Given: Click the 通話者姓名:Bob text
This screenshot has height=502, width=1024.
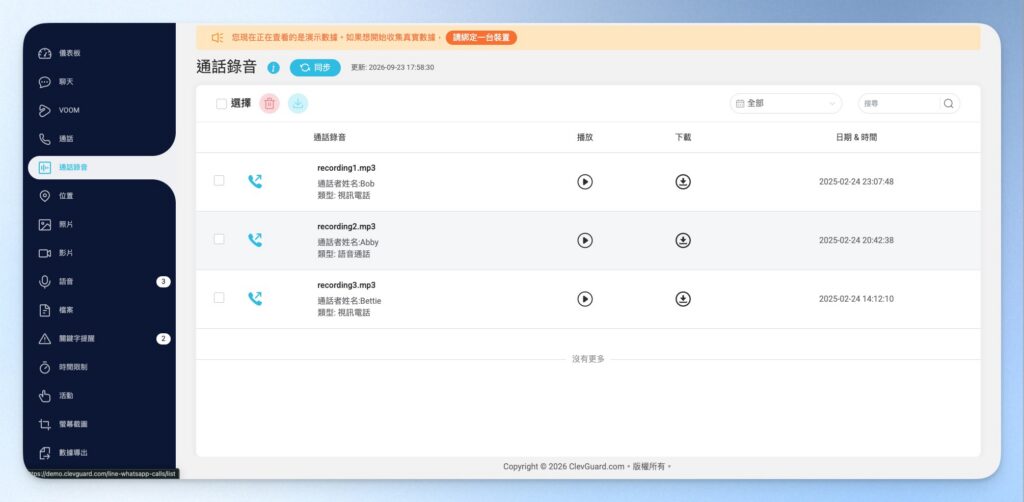Looking at the screenshot, I should [x=346, y=183].
